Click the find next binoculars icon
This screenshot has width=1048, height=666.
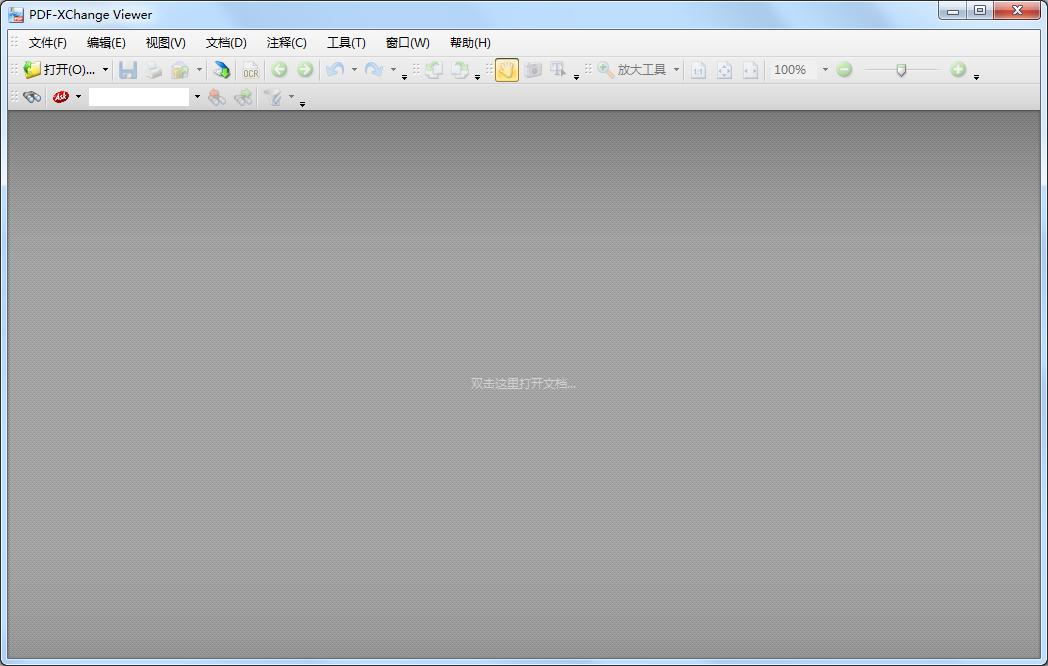243,97
